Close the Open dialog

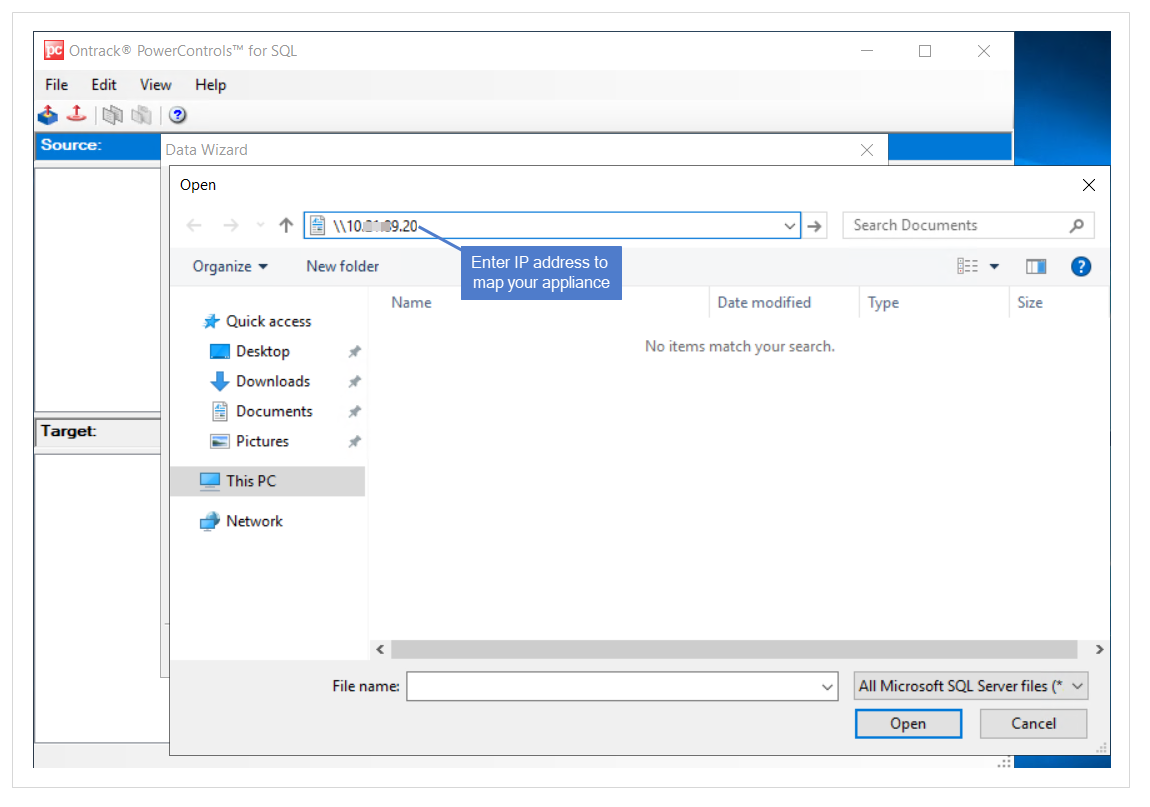[1088, 185]
